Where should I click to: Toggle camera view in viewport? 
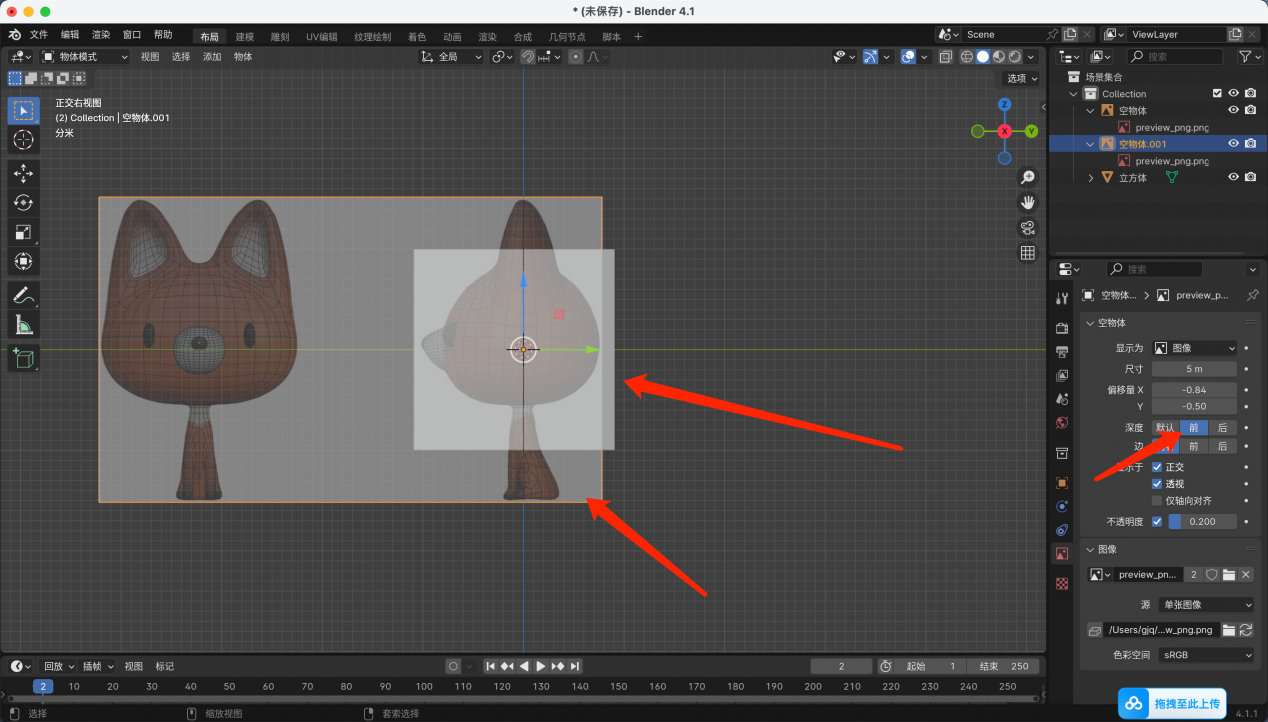(1027, 228)
